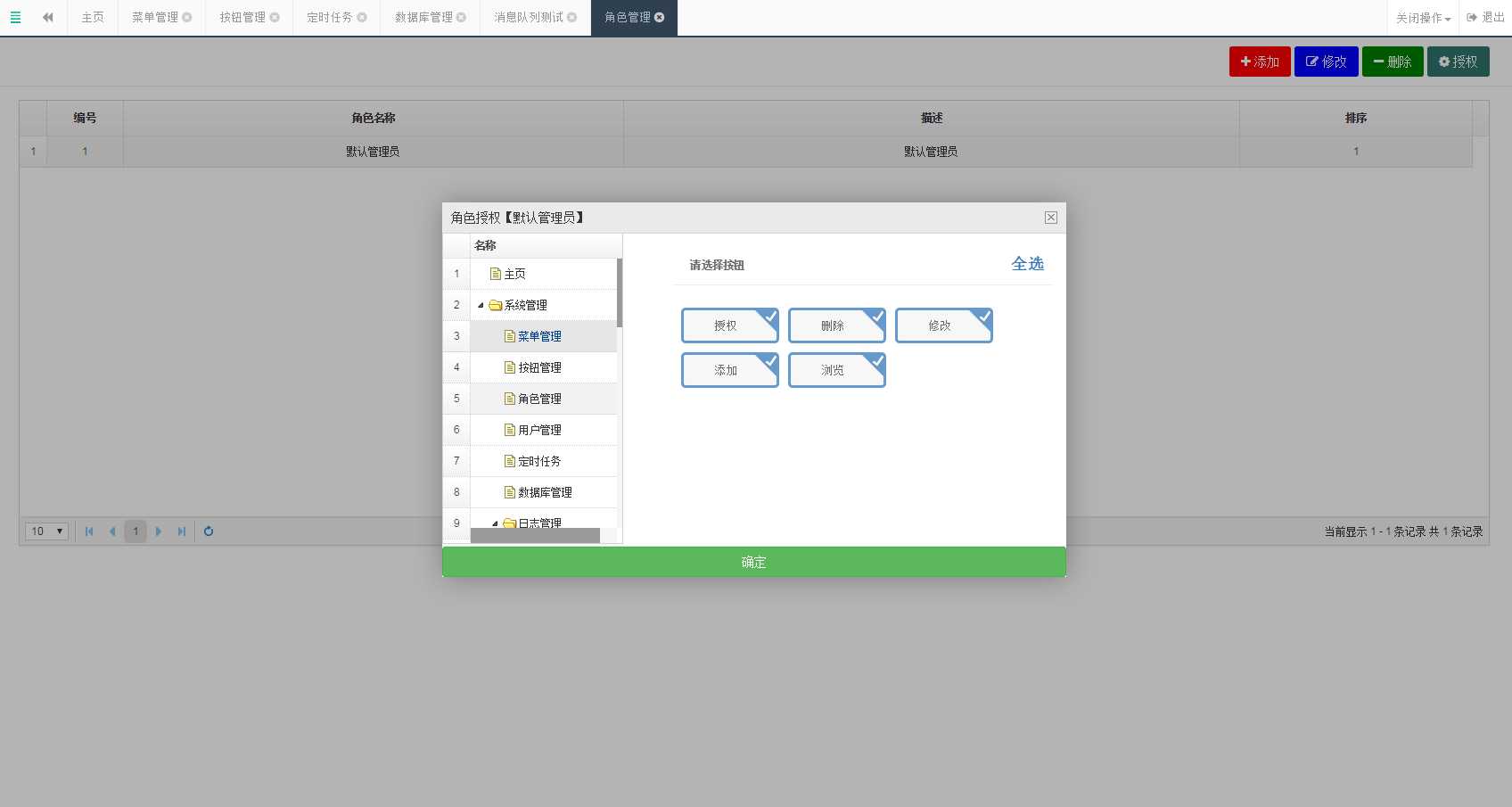Select 主页 in the tree
This screenshot has height=807, width=1512.
(x=514, y=274)
